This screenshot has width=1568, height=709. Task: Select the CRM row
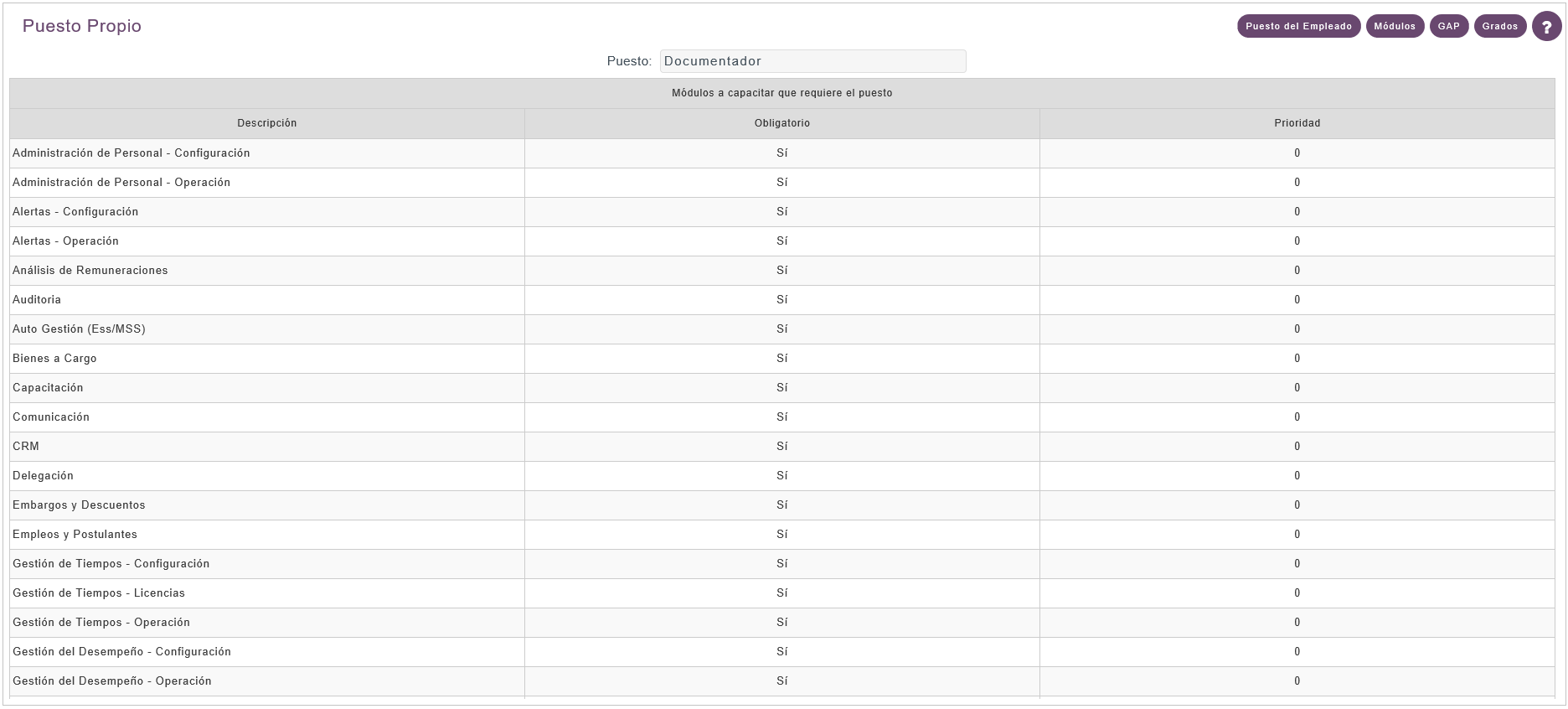tap(782, 447)
